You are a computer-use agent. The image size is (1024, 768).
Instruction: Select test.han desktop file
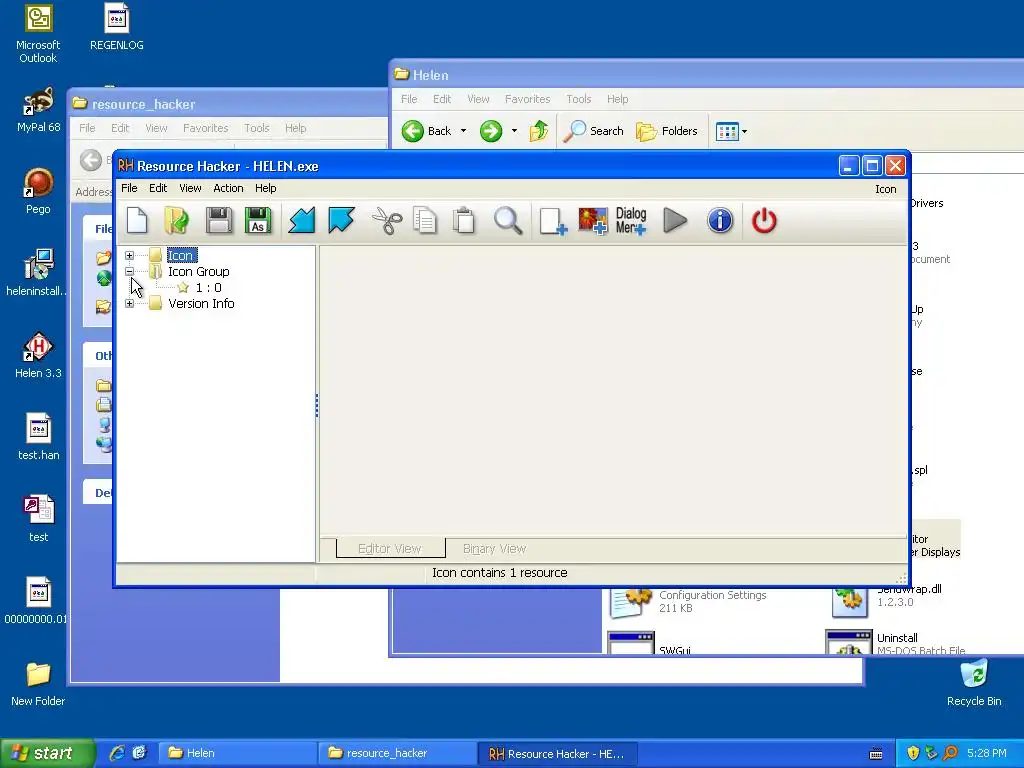pyautogui.click(x=39, y=437)
